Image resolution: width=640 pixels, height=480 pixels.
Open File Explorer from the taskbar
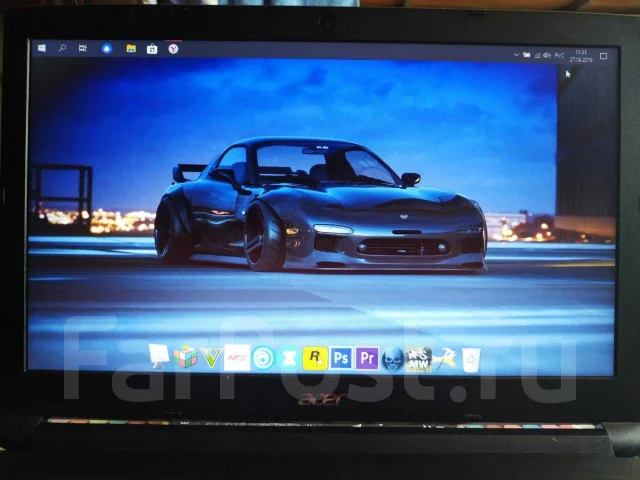click(x=131, y=49)
